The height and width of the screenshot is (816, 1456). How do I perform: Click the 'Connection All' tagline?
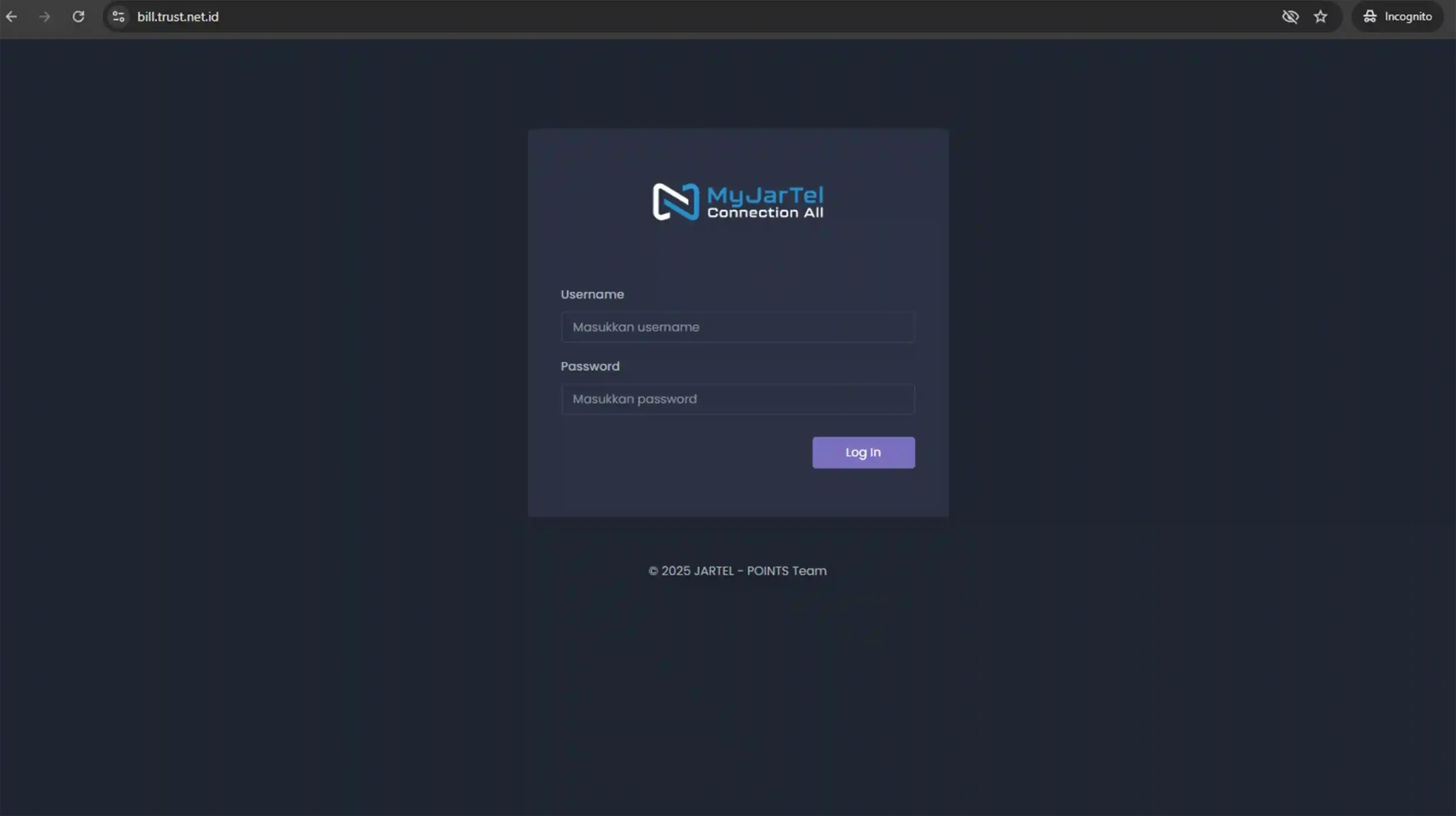[x=765, y=213]
